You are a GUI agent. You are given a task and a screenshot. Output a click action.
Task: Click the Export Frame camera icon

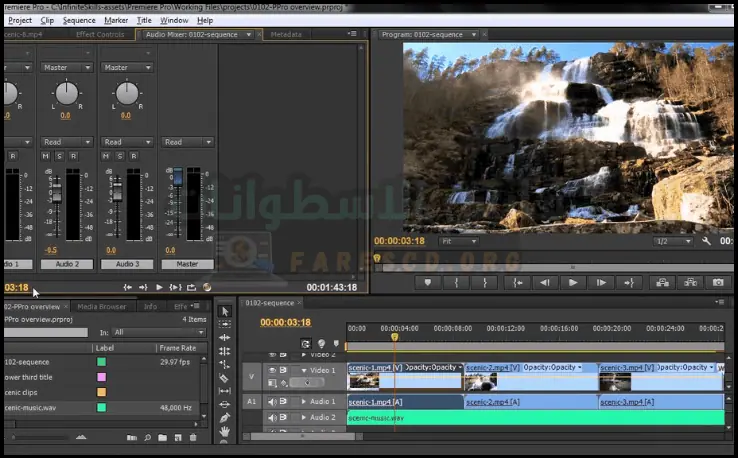718,282
